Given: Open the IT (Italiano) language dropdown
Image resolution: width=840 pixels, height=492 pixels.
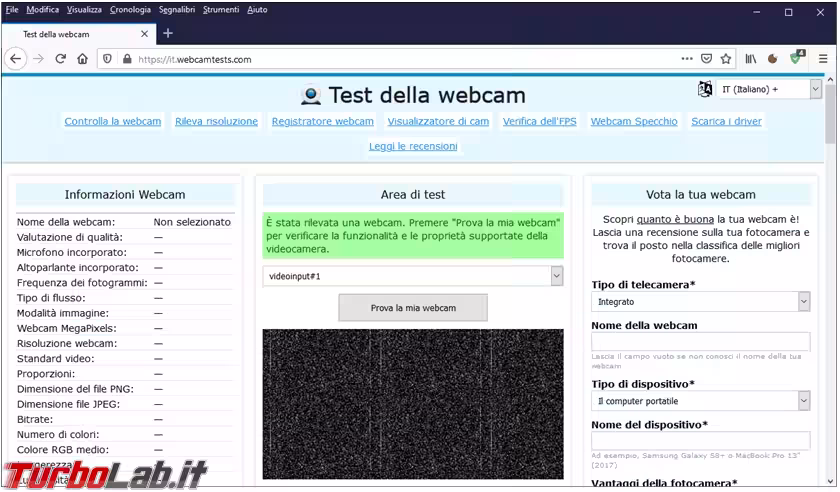Looking at the screenshot, I should pyautogui.click(x=769, y=89).
